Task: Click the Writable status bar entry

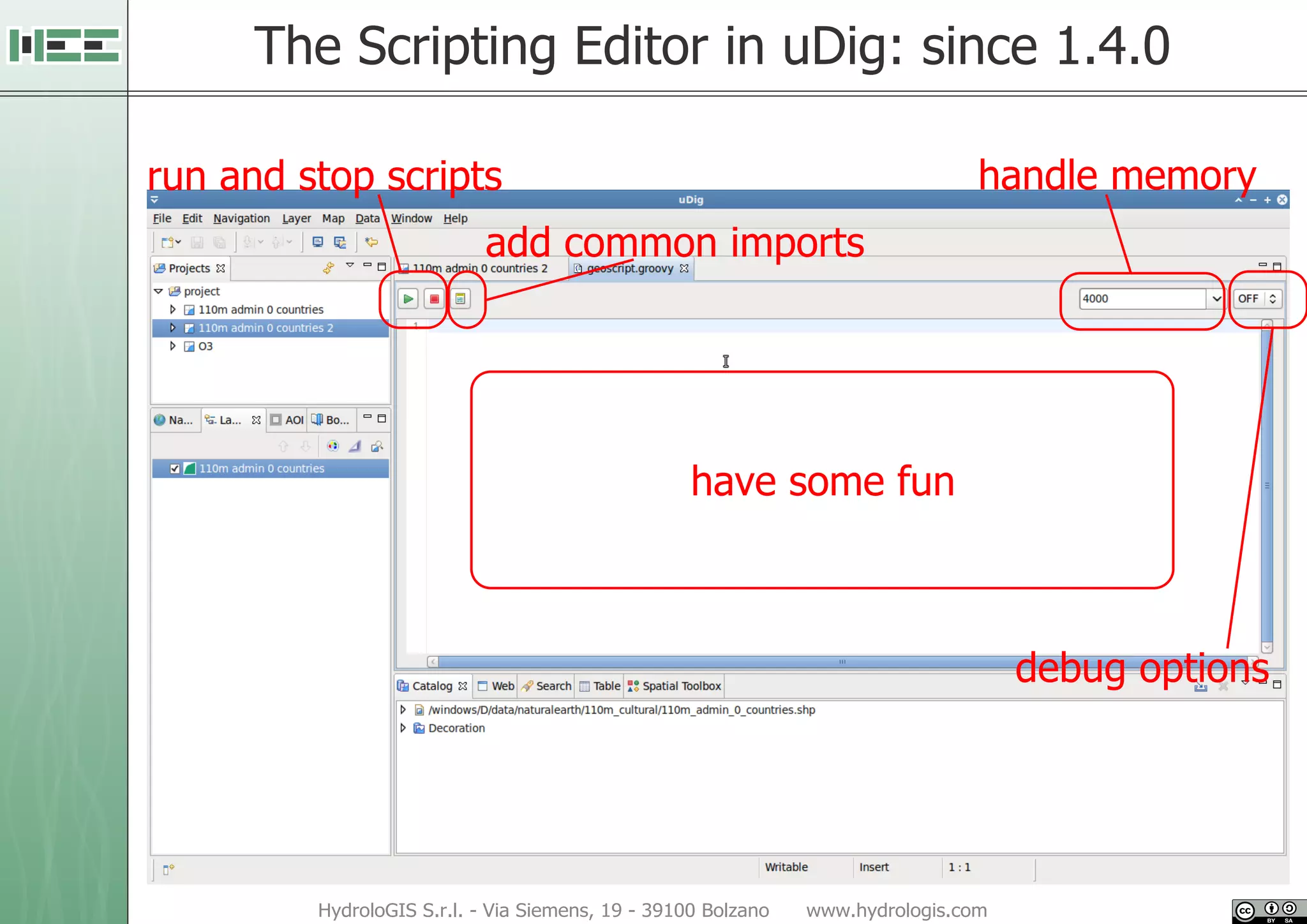Action: tap(786, 867)
